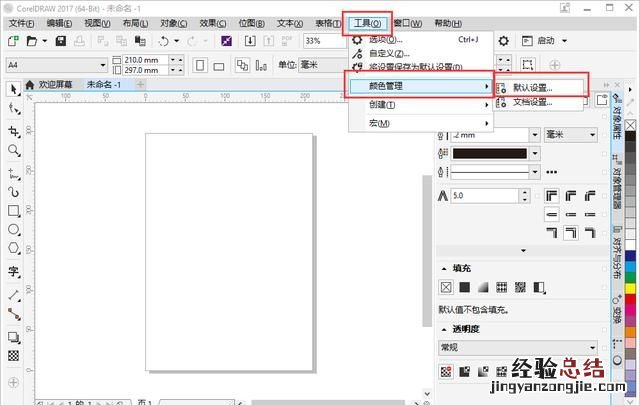Open the outline color dropdown arrow
This screenshot has height=405, width=640.
[535, 154]
